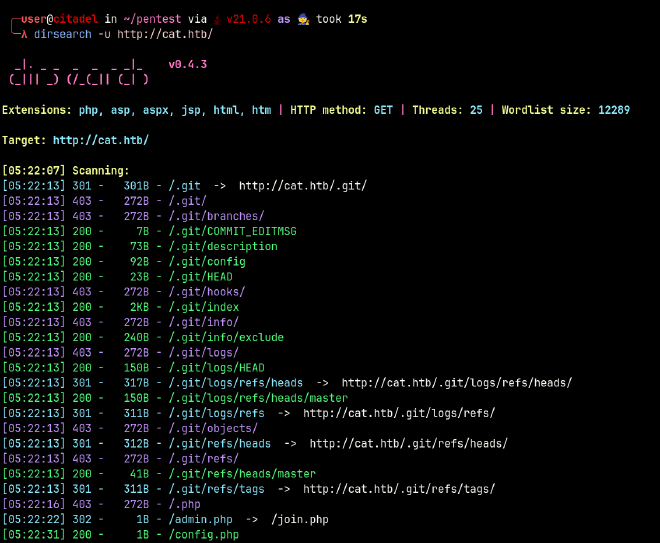This screenshot has width=660, height=543.
Task: Select the dirsearch command text
Action: 123,34
